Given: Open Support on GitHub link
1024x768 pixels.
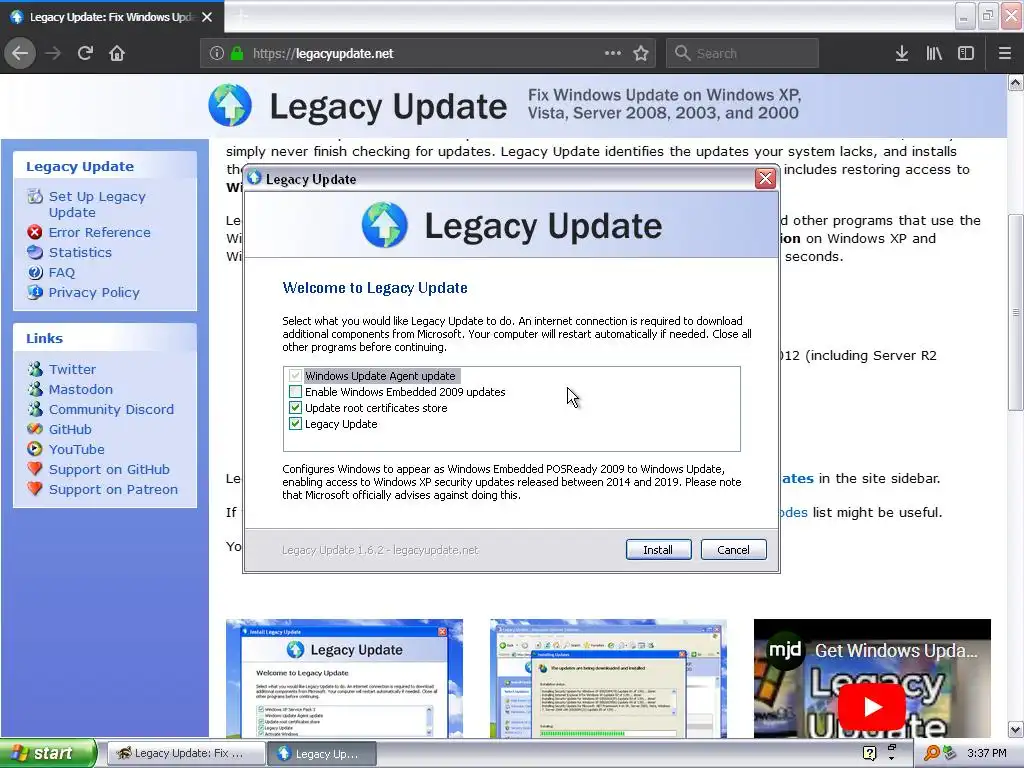Looking at the screenshot, I should [x=109, y=470].
